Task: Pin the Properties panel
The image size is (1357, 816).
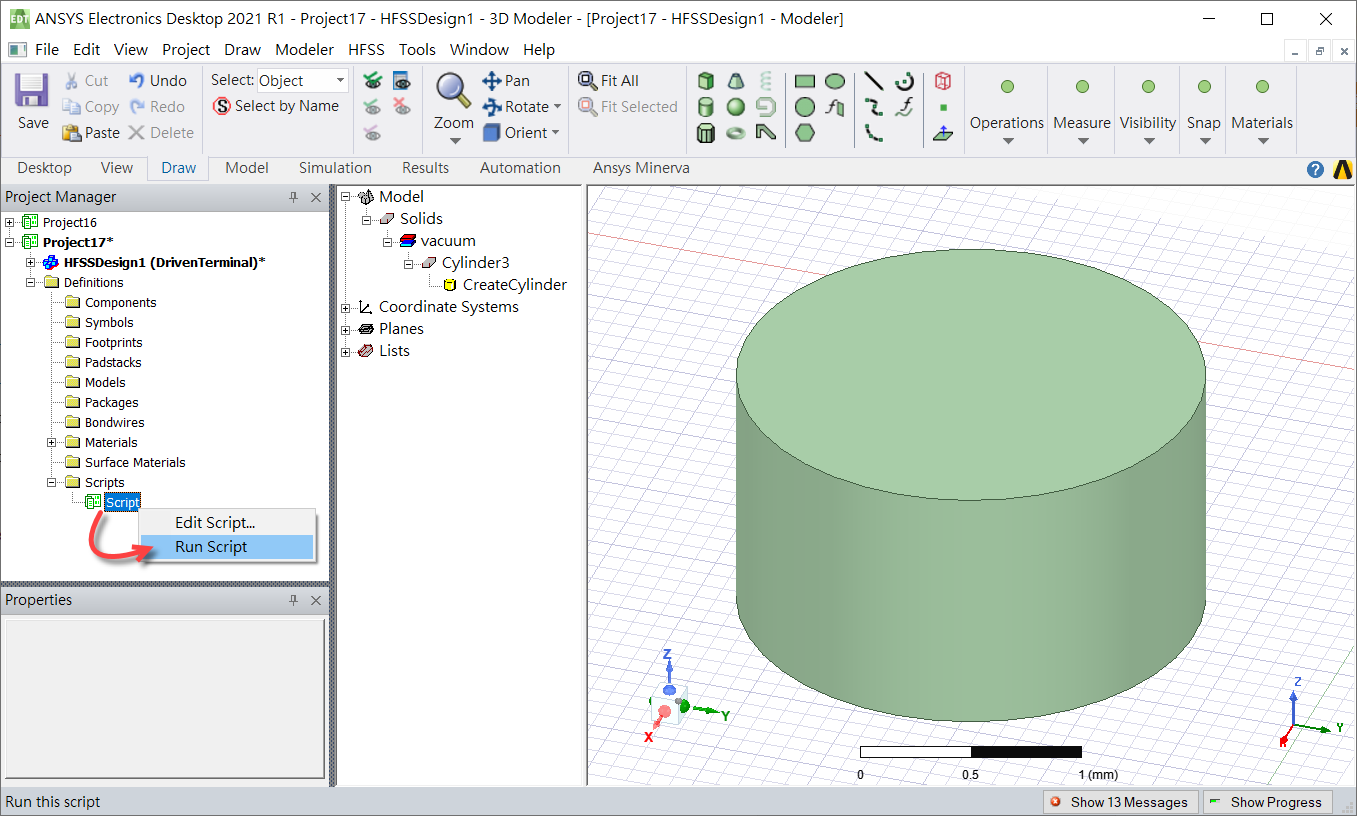Action: coord(294,600)
